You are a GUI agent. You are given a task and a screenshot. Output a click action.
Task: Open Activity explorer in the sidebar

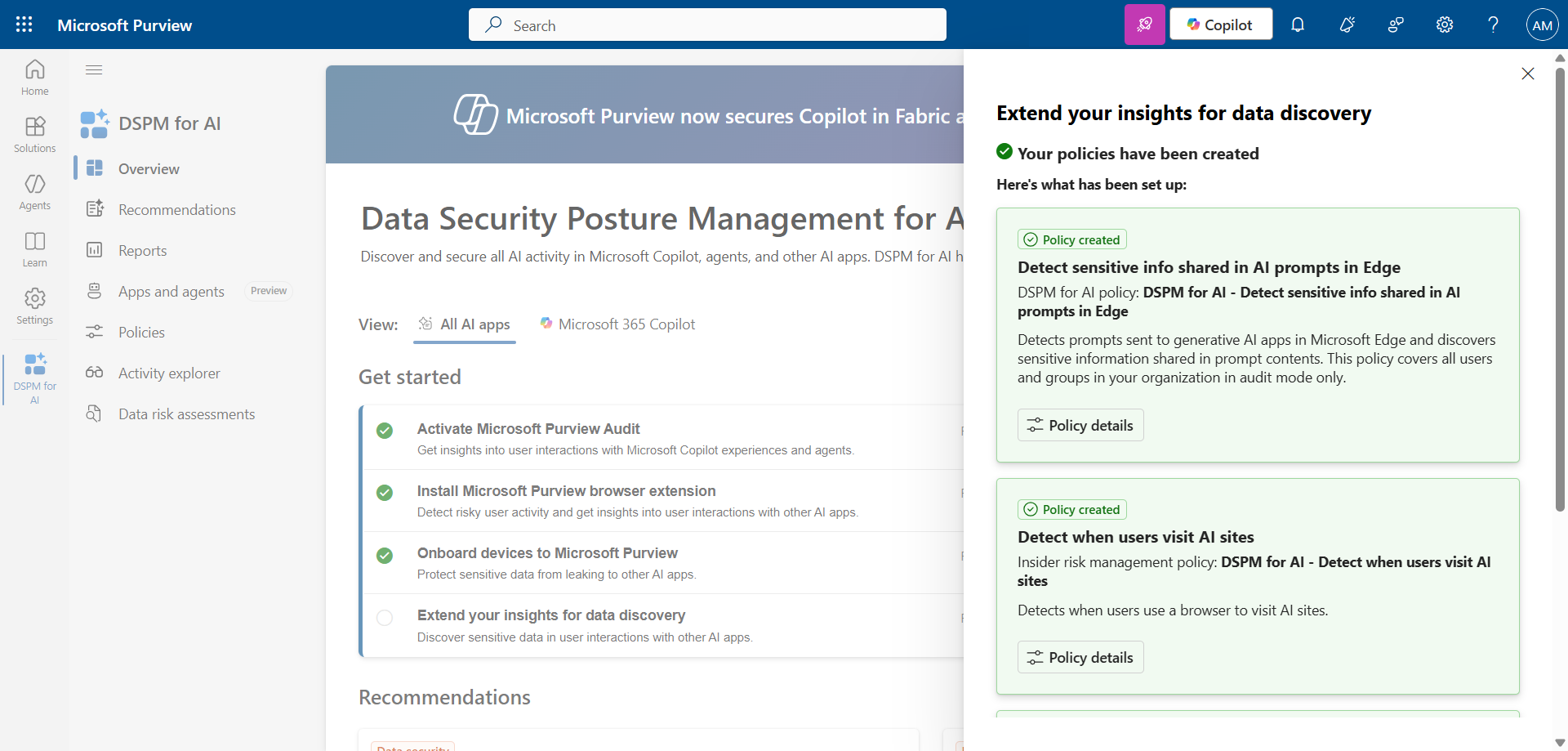click(169, 373)
